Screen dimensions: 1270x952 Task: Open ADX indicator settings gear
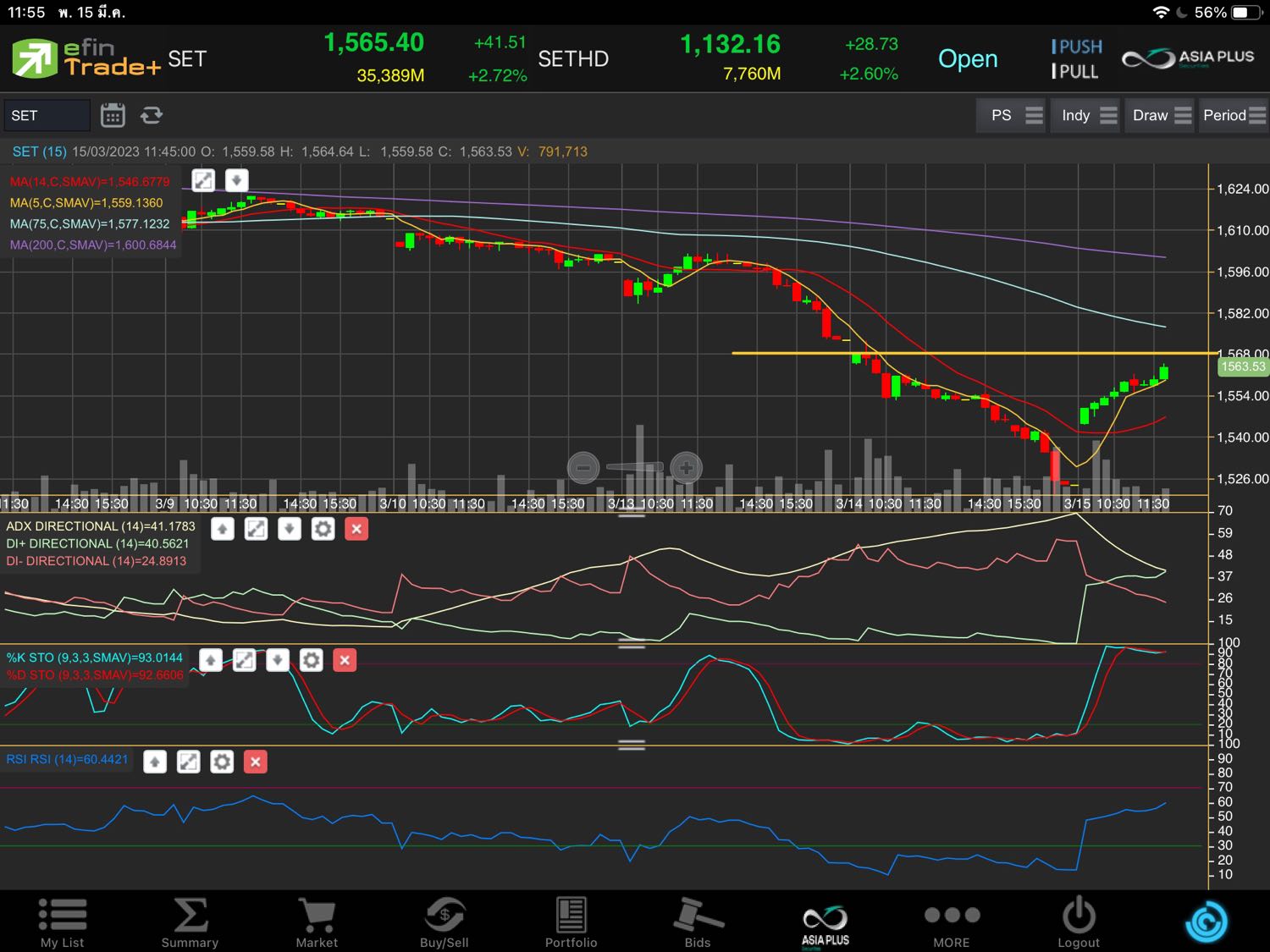(323, 529)
